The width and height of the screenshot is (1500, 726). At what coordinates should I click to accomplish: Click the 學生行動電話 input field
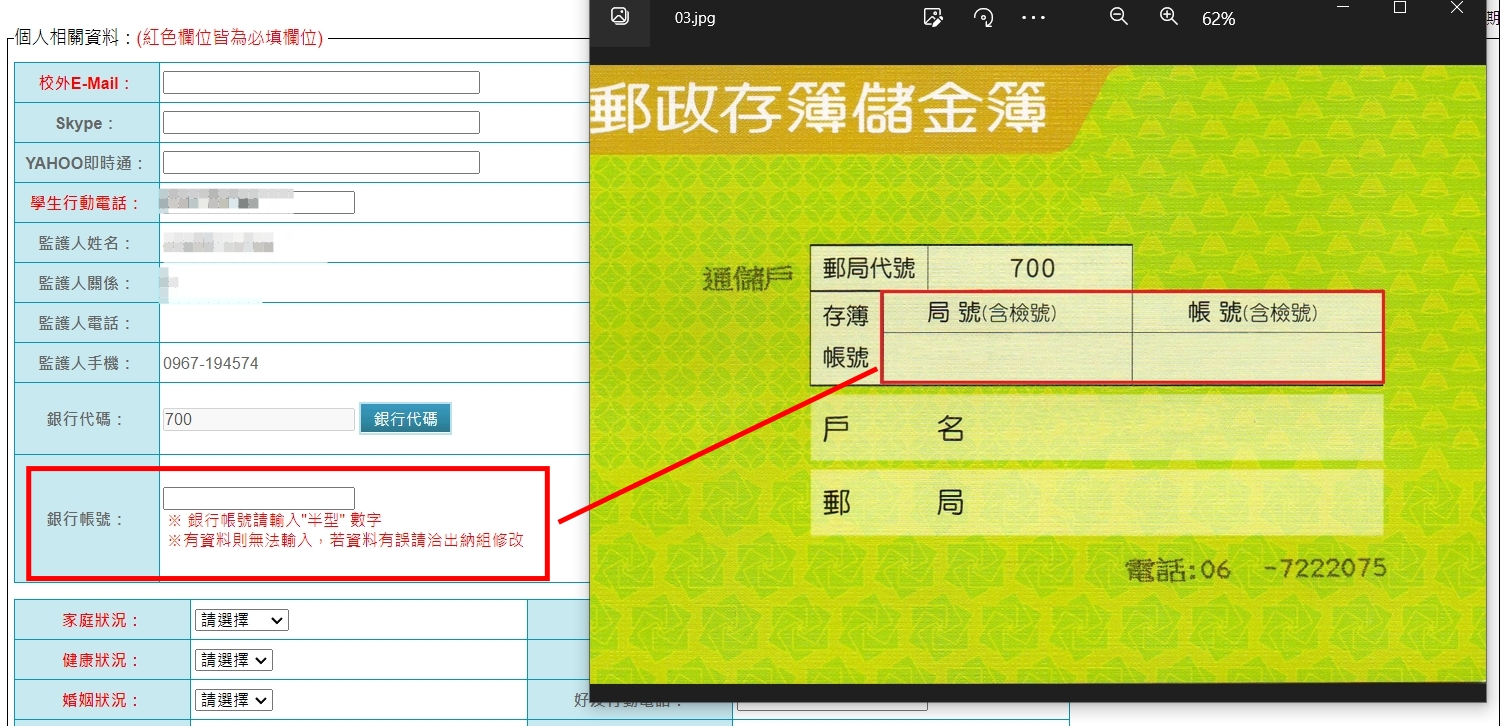pos(259,203)
